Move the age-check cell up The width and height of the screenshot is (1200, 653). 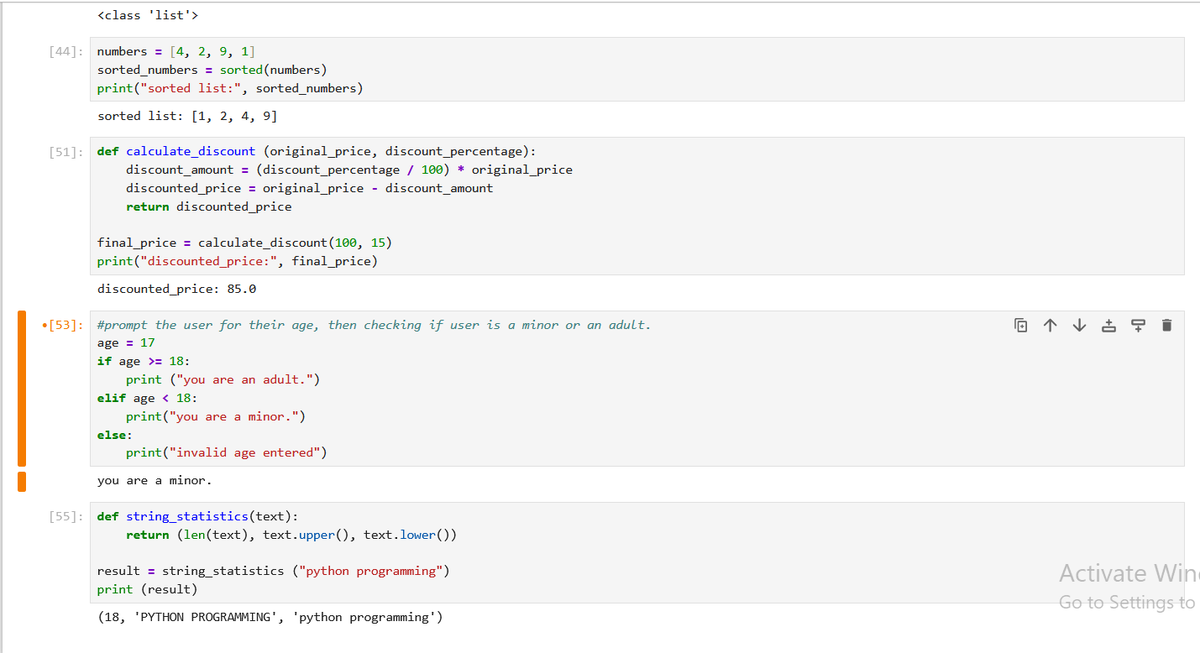1049,325
